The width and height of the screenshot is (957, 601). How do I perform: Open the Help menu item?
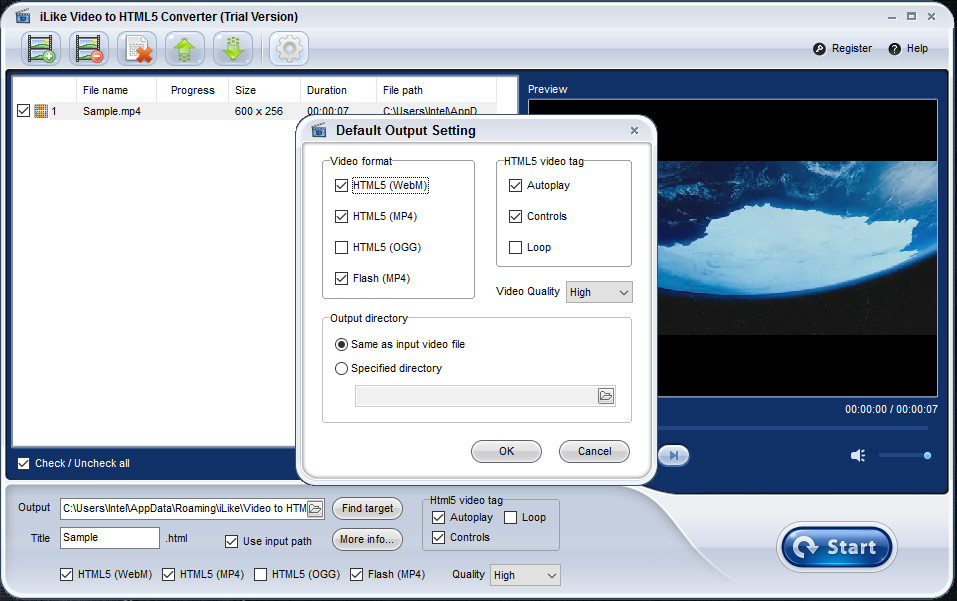coord(908,48)
